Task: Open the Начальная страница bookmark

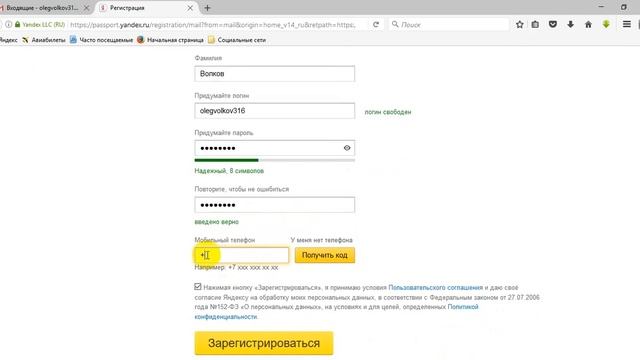Action: 170,40
